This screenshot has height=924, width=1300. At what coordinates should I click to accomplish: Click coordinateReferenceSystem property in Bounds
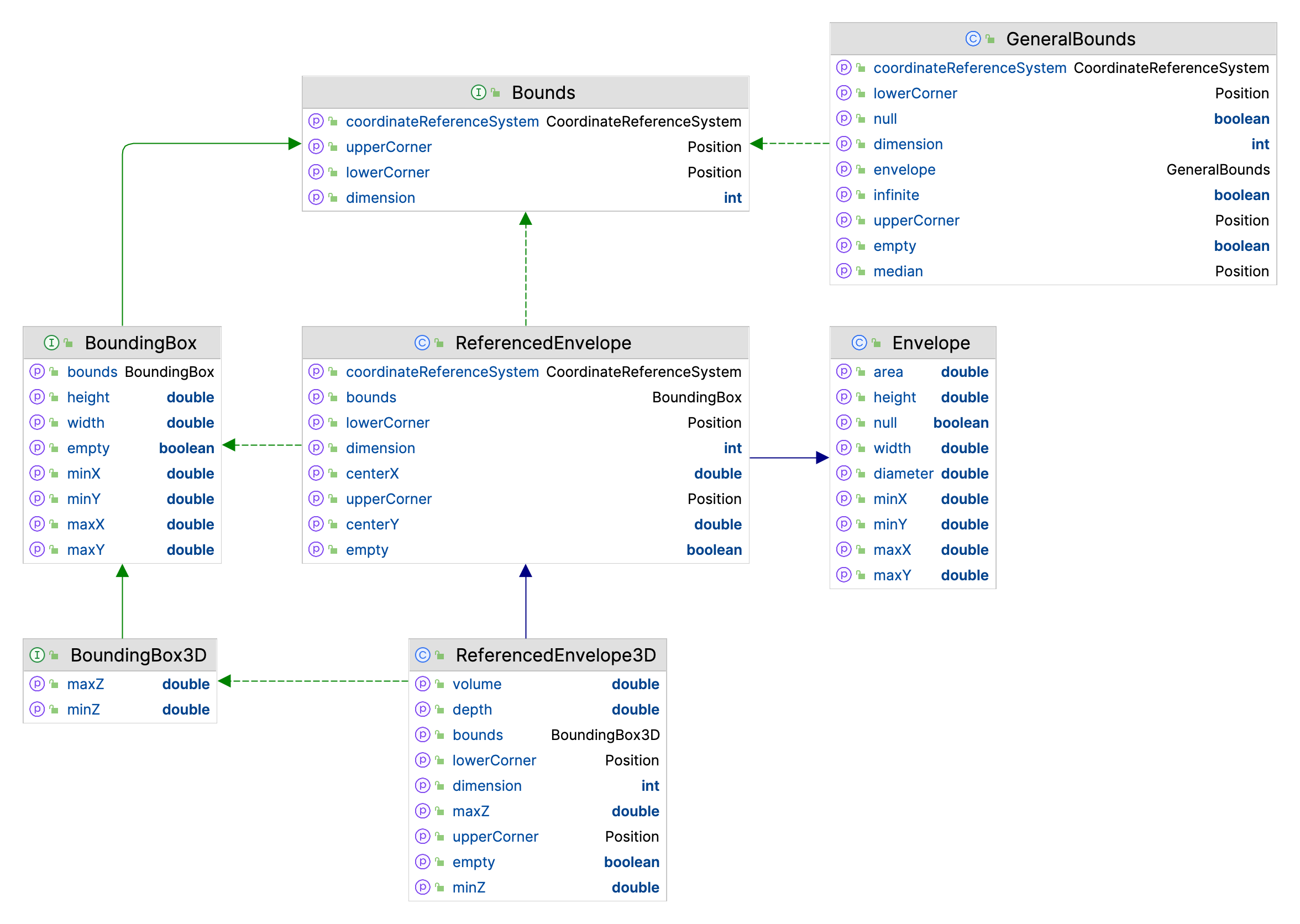[442, 121]
